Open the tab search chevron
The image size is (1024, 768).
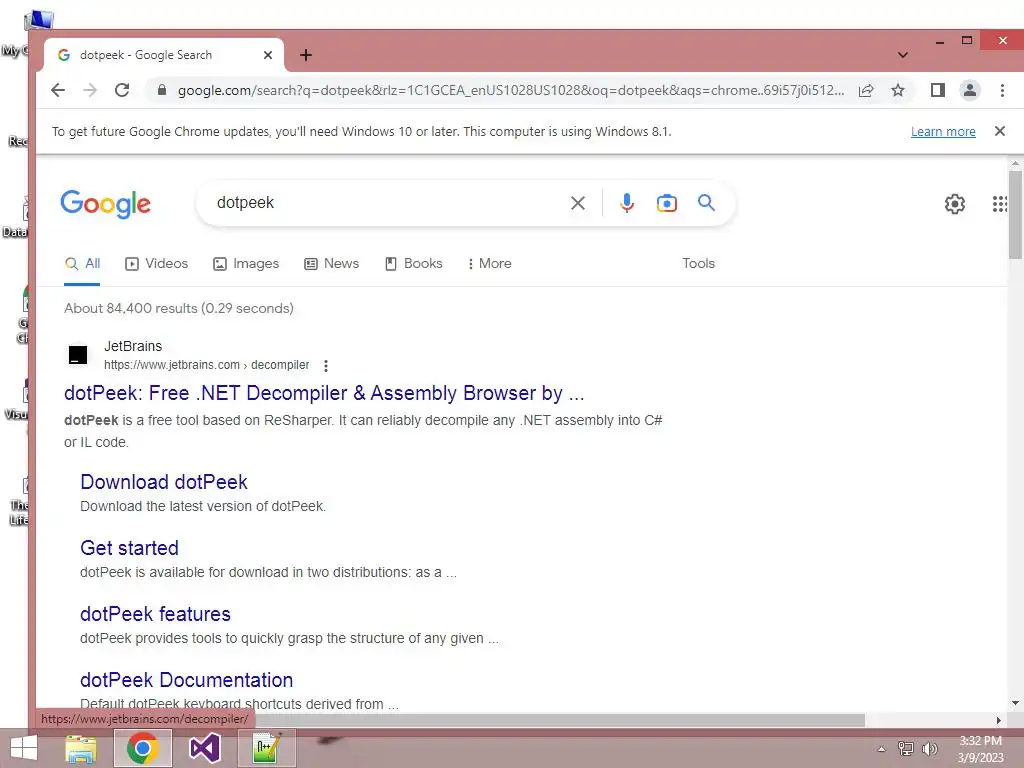(903, 55)
